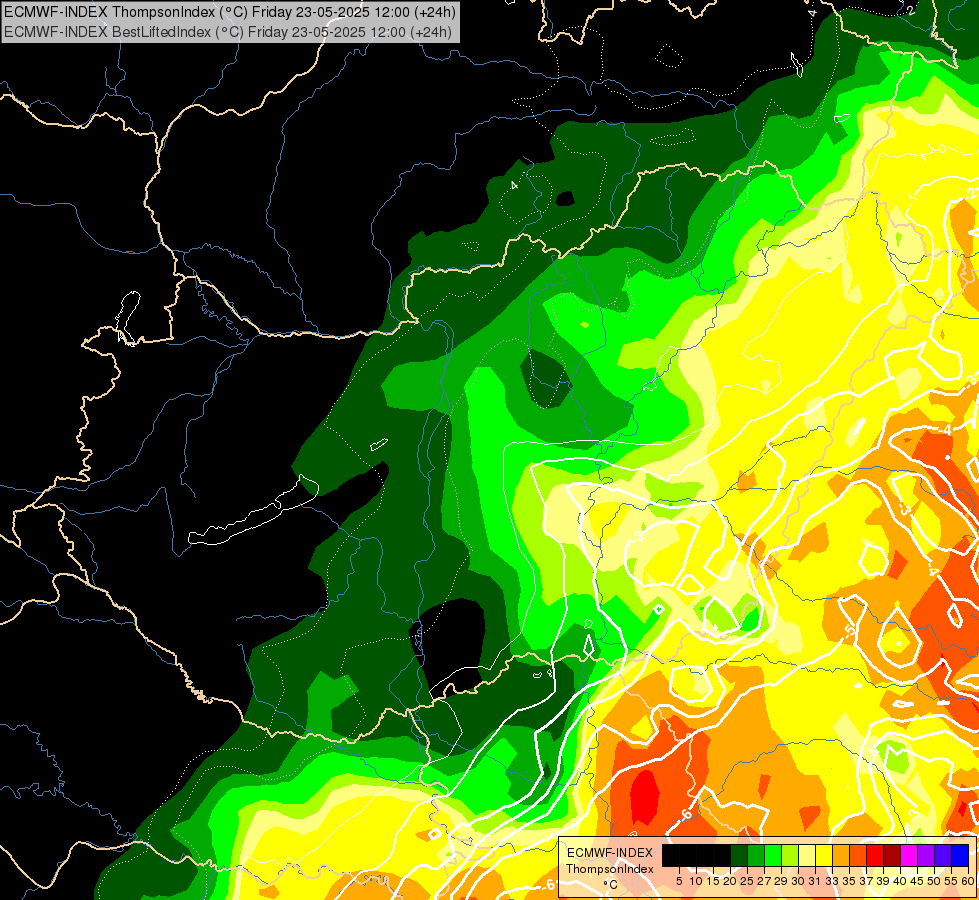Viewport: 979px width, 900px height.
Task: Click the legend tick value 31
Action: click(x=815, y=881)
